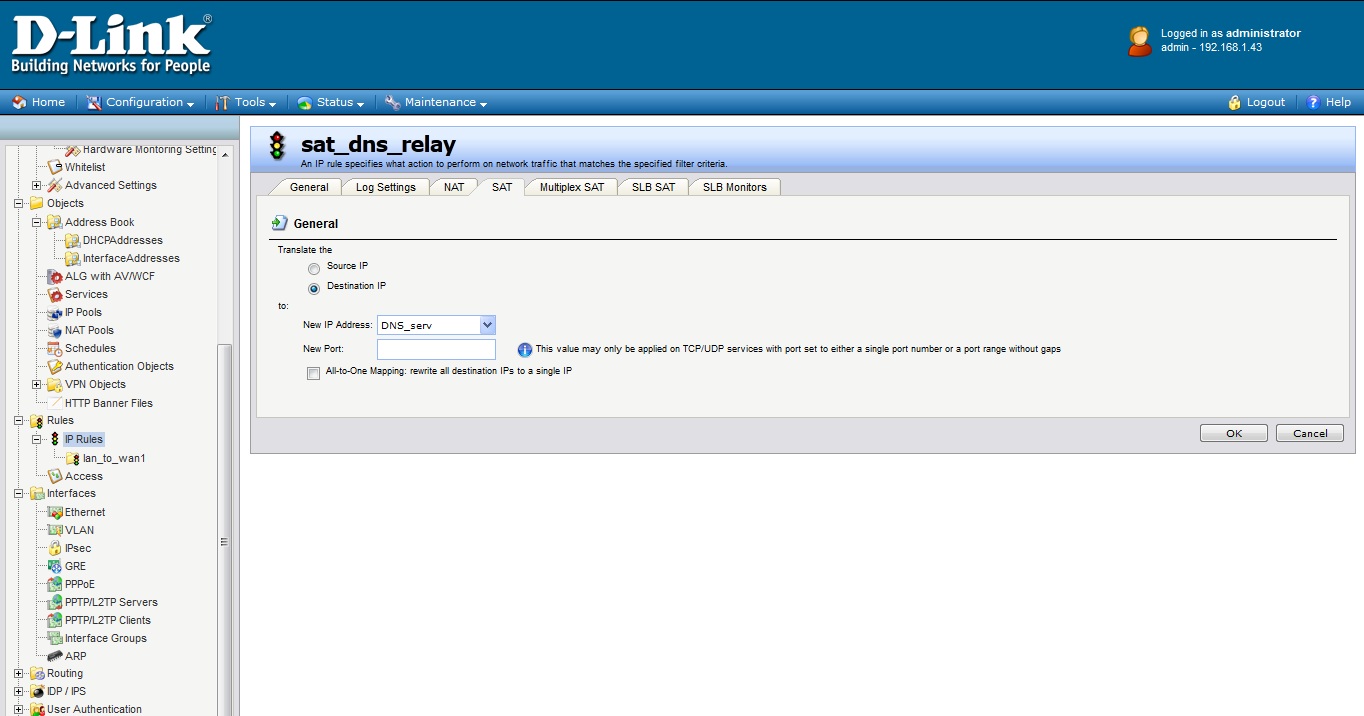Select the Destination IP radio button
1364x716 pixels.
click(x=314, y=288)
